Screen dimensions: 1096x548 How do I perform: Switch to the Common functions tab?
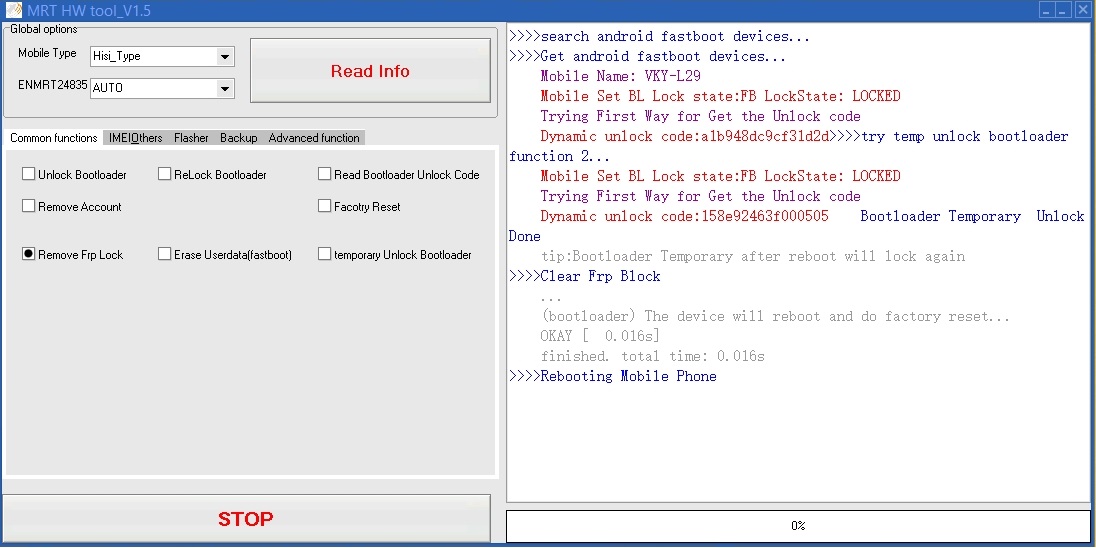pyautogui.click(x=54, y=138)
